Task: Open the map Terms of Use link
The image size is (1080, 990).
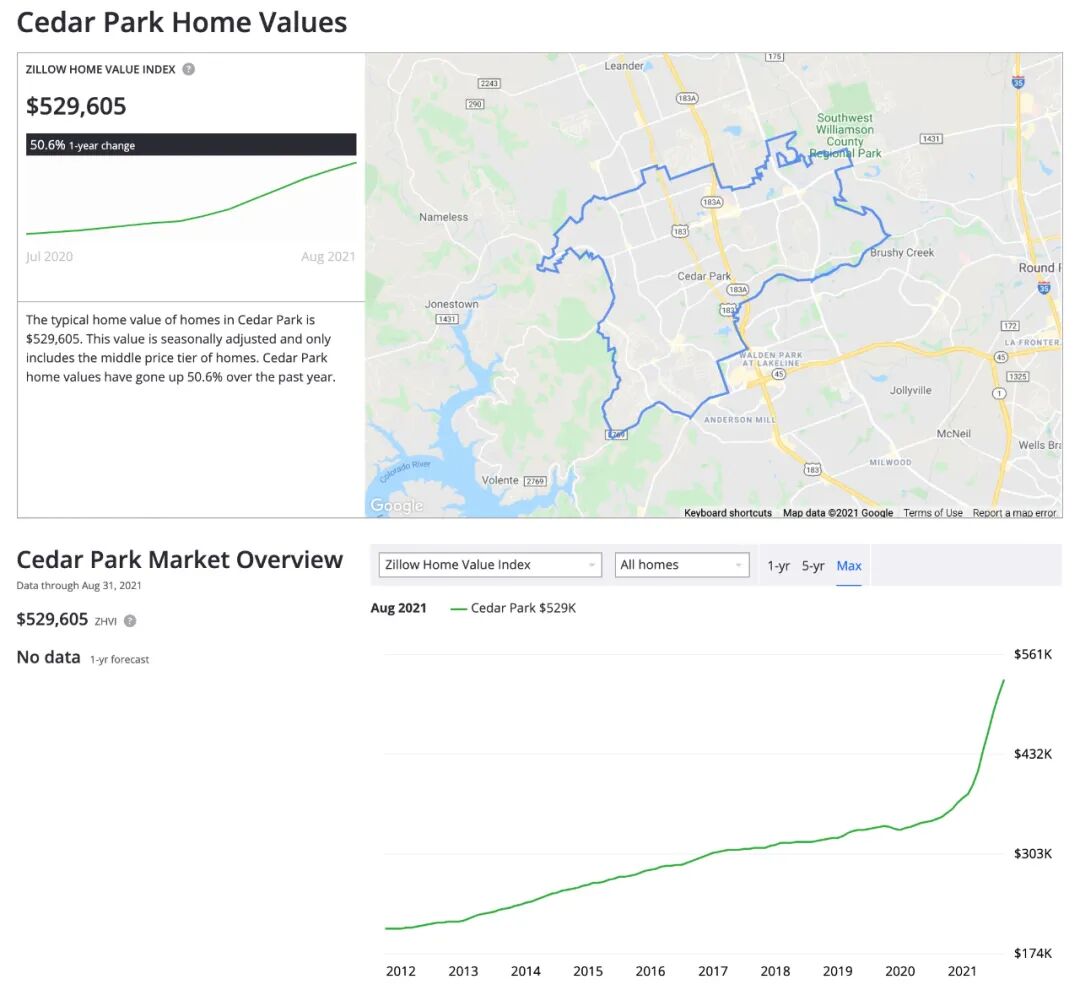Action: [933, 513]
